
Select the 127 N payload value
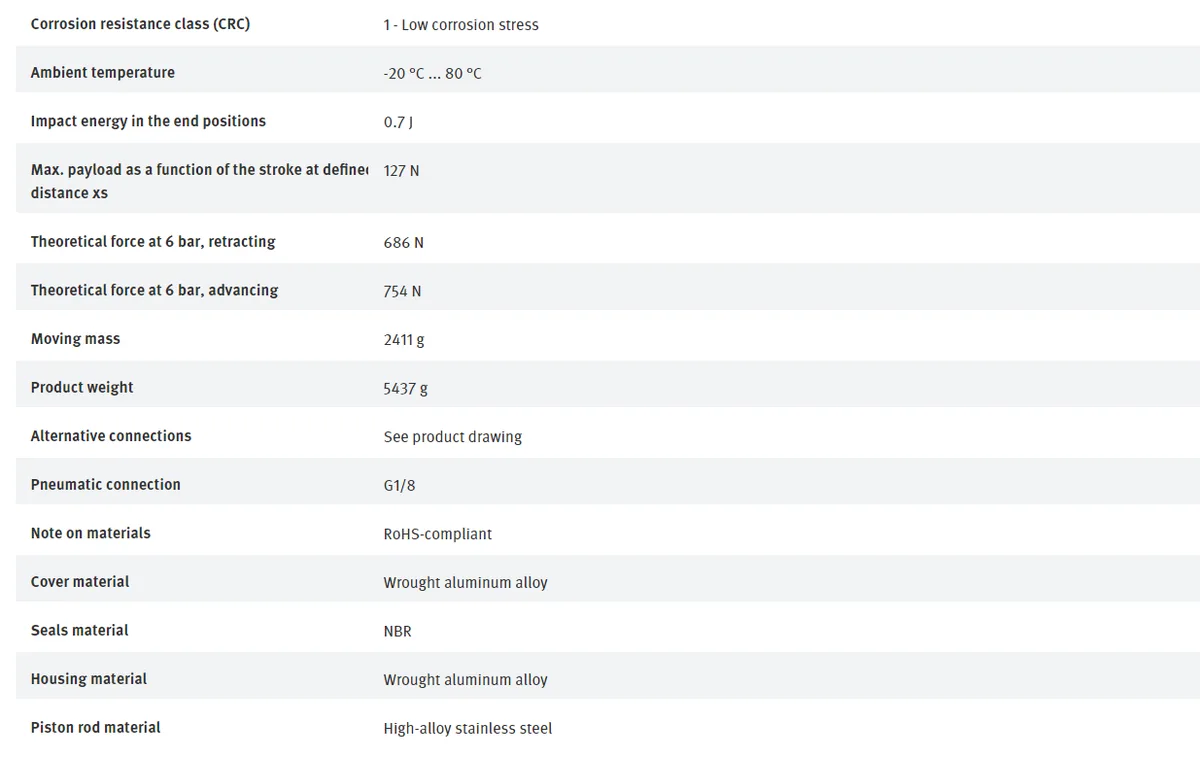point(401,171)
